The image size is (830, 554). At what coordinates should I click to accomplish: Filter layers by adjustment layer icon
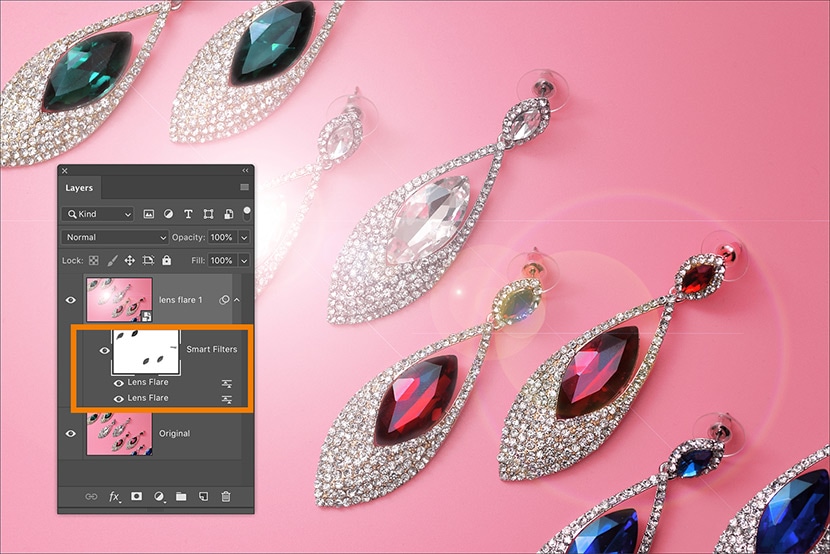(x=168, y=214)
